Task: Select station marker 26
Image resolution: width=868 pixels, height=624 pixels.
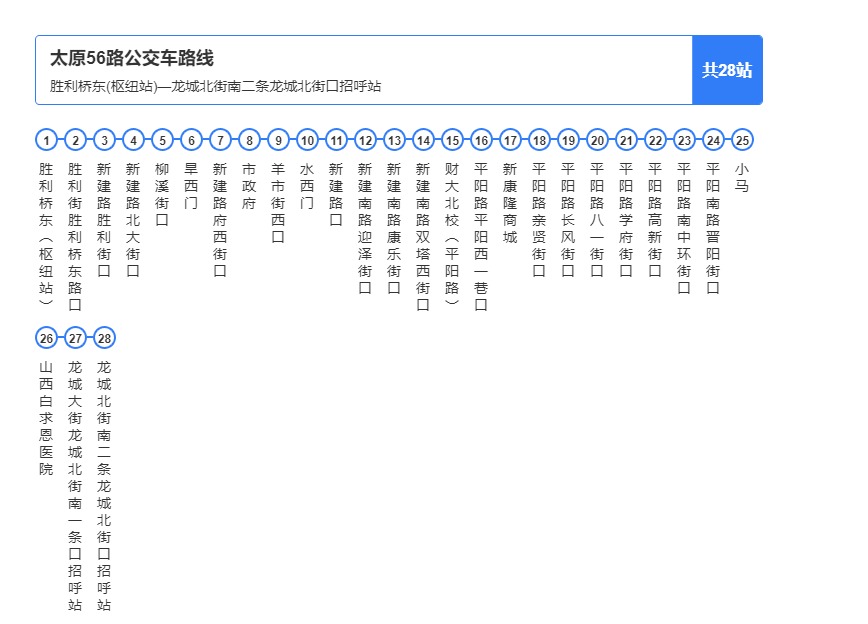Action: 46,338
